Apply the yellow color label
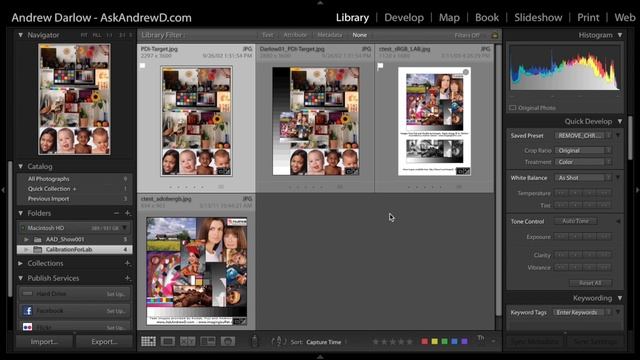The height and width of the screenshot is (360, 640). (x=435, y=341)
